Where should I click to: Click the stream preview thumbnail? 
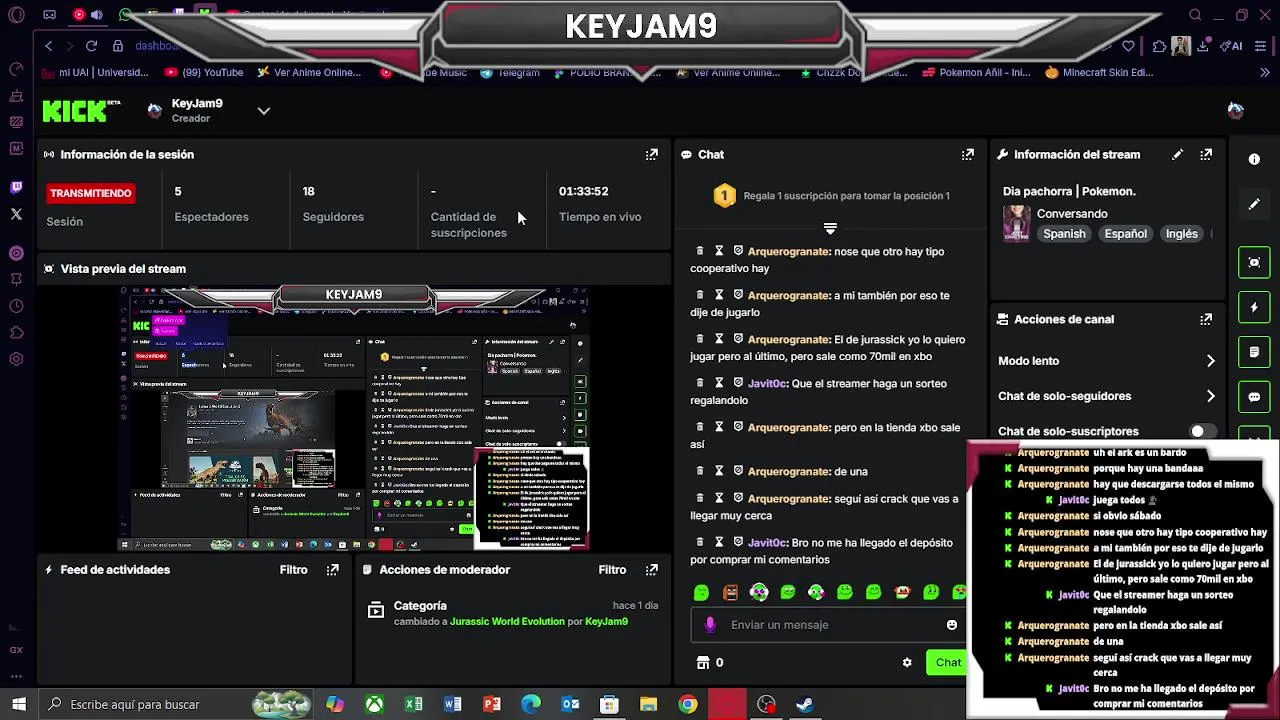click(x=354, y=418)
